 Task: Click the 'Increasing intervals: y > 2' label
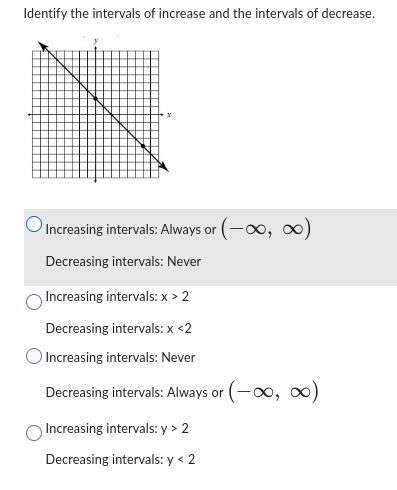[117, 428]
